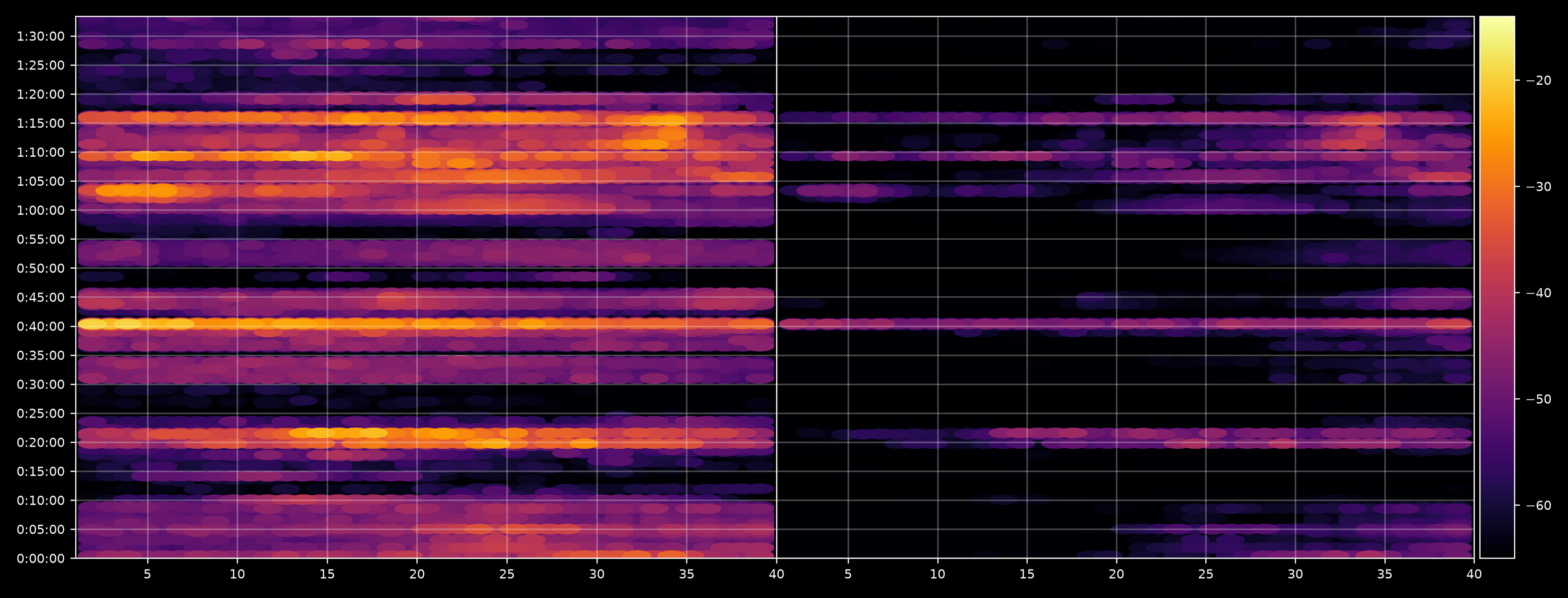1568x598 pixels.
Task: Click the 0:50:00 y-axis tick label
Action: [x=41, y=268]
